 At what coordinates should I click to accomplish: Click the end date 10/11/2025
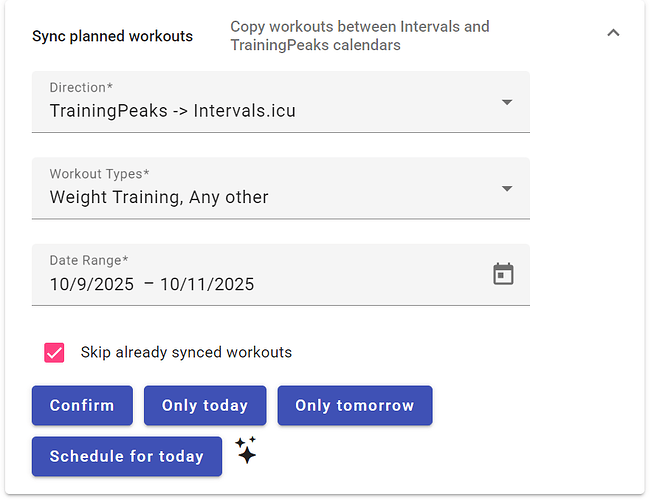click(207, 284)
